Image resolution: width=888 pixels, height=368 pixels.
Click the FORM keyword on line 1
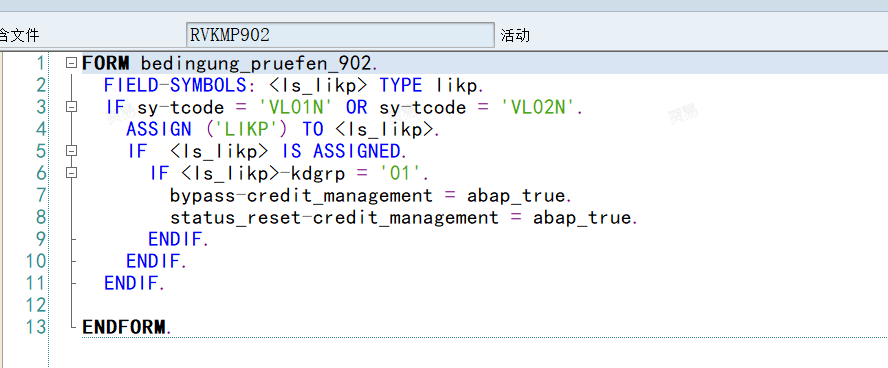(105, 63)
